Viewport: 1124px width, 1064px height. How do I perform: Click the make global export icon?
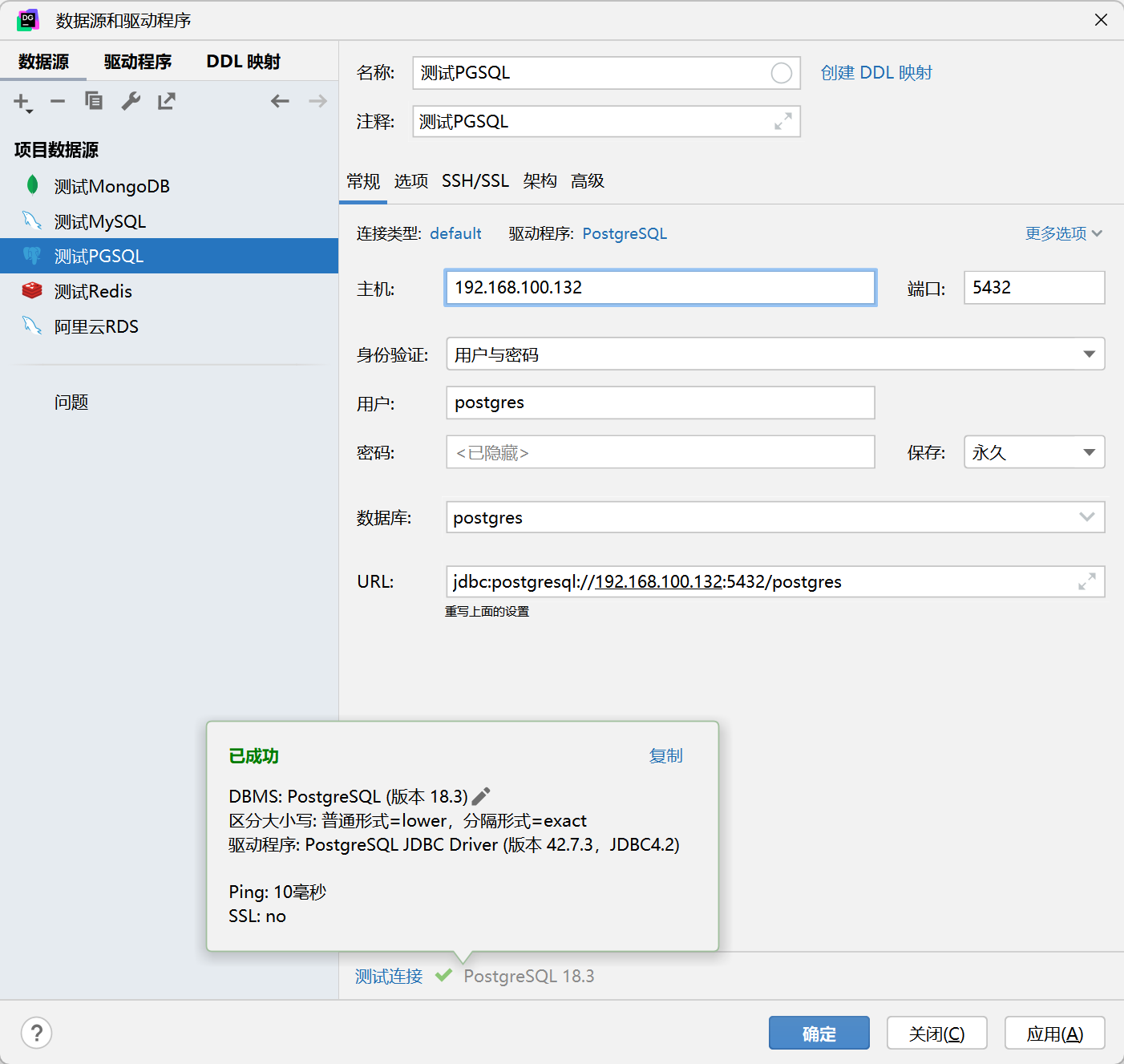pyautogui.click(x=166, y=101)
